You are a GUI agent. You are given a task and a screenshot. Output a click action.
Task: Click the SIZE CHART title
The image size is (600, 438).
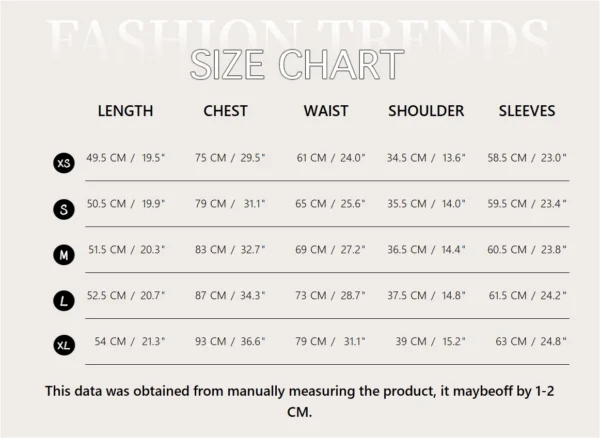[297, 64]
